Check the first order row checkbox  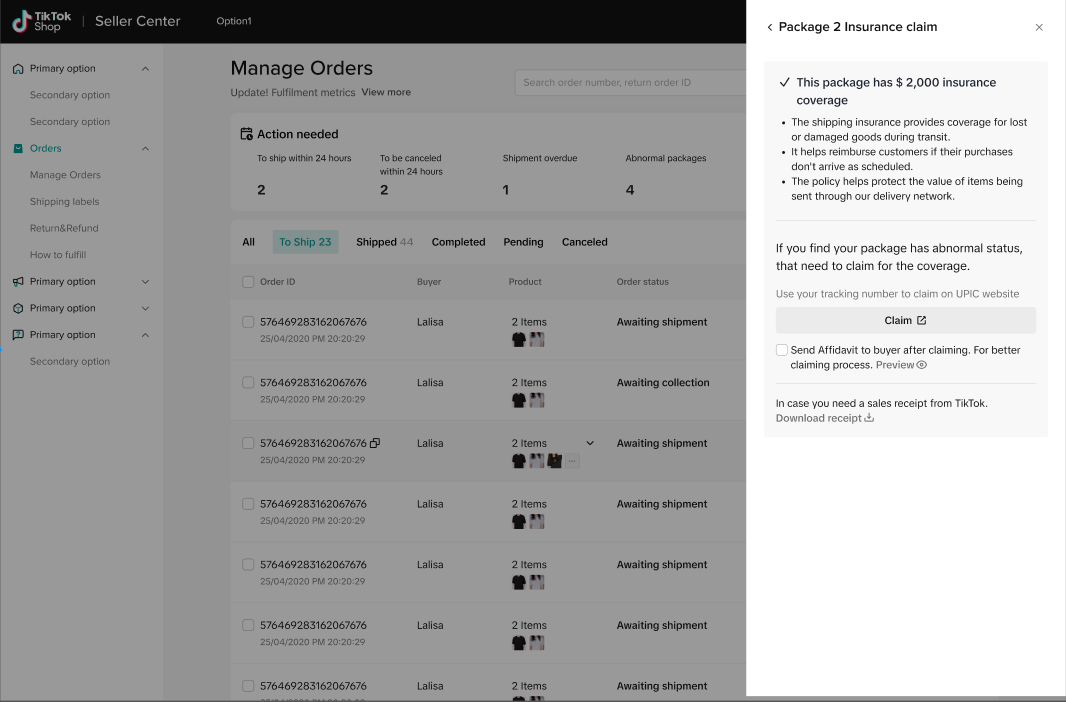click(248, 322)
